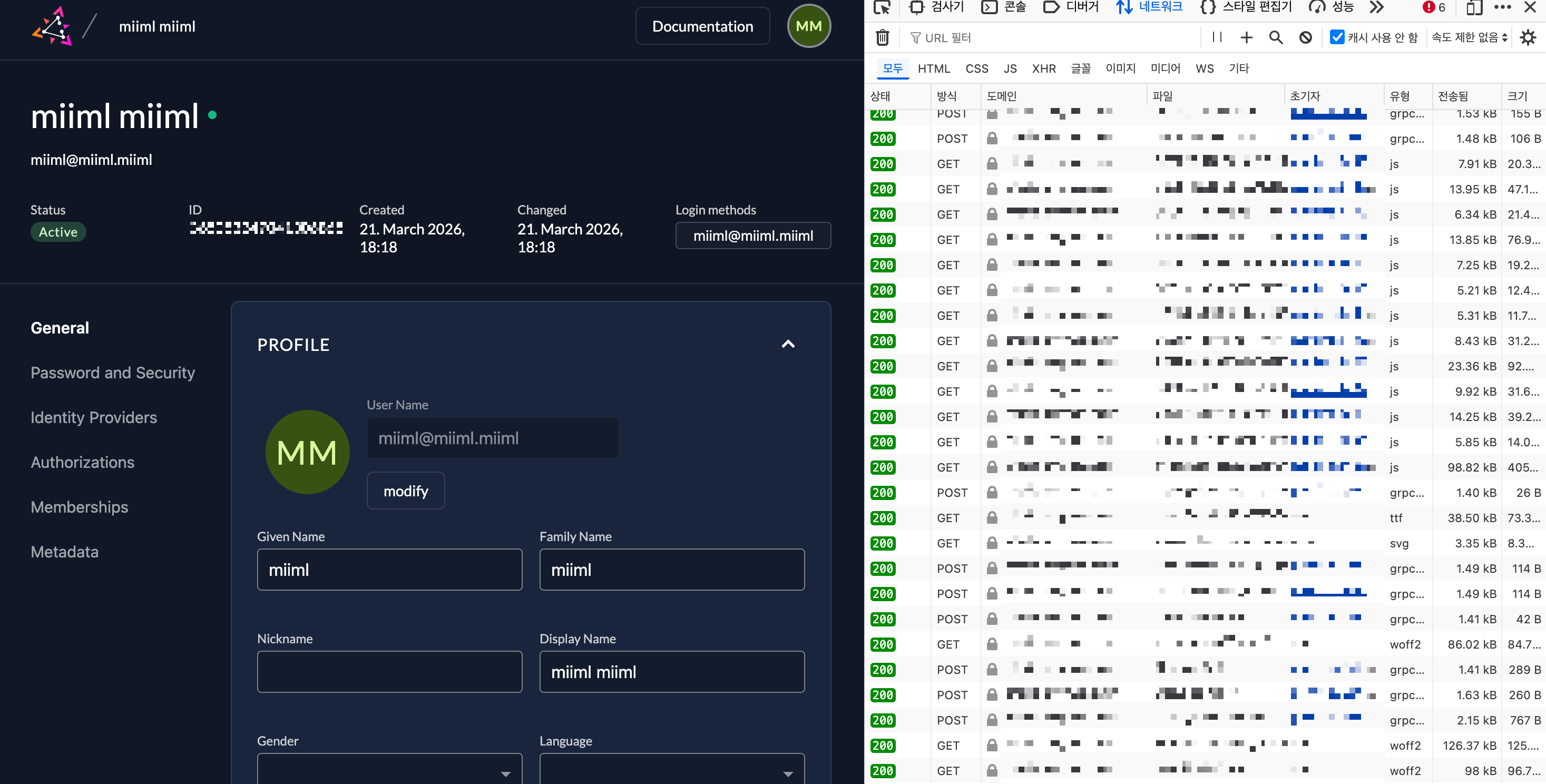This screenshot has height=784, width=1546.
Task: Toggle disable cache checkbox
Action: tap(1336, 37)
